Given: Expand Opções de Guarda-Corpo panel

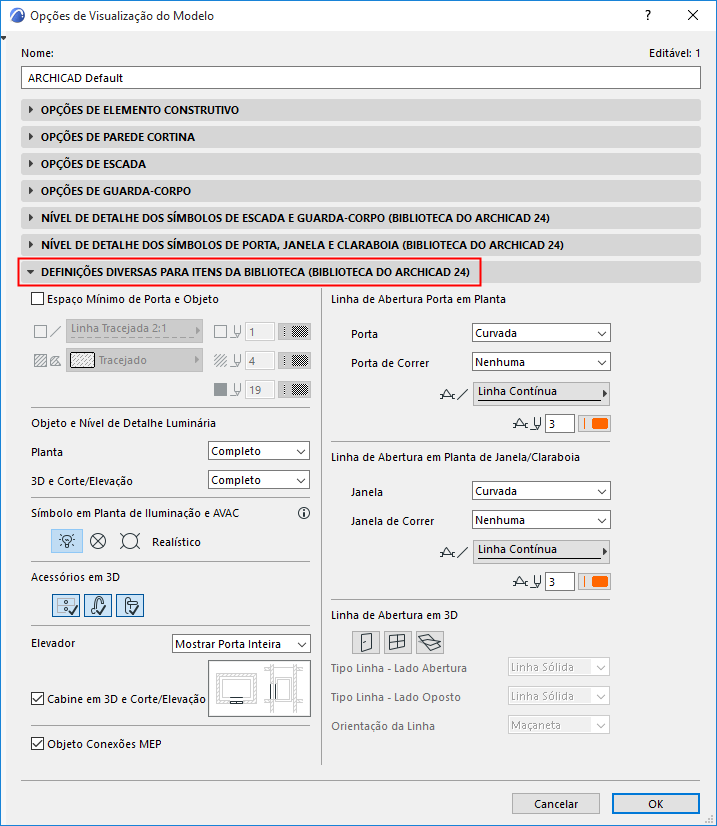Looking at the screenshot, I should coord(361,191).
